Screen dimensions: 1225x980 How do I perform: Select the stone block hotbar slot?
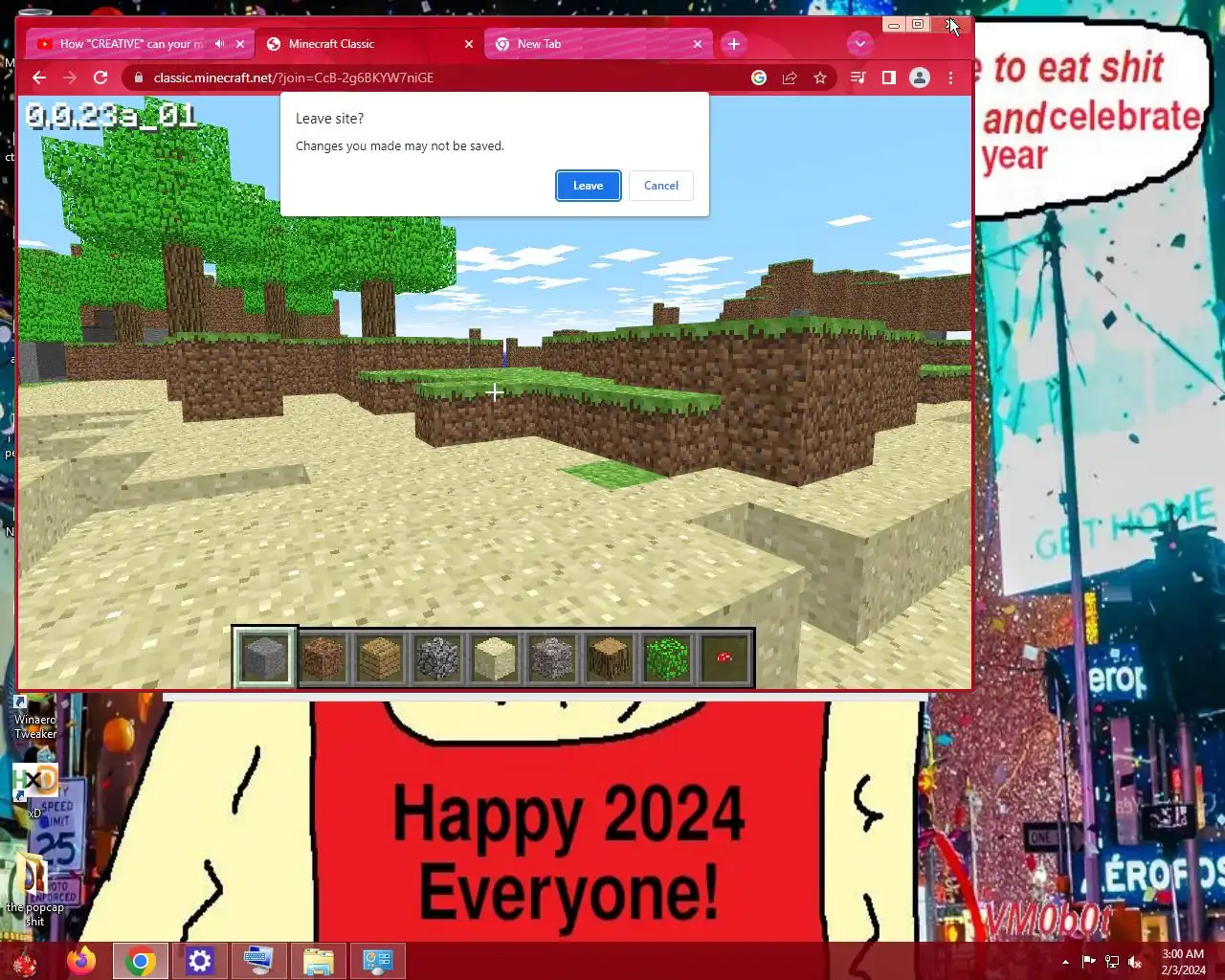pos(265,657)
